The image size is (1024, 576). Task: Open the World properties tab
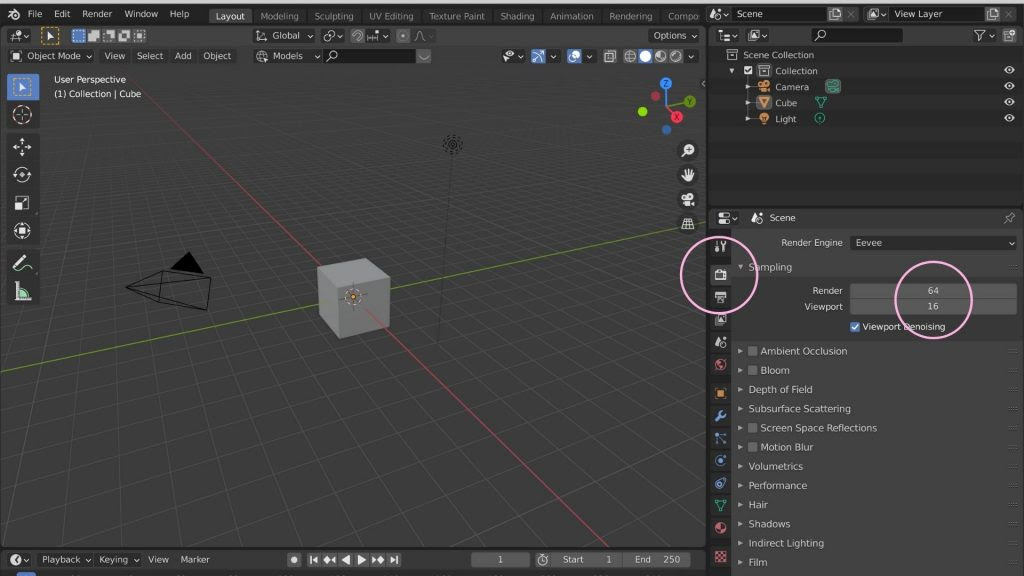click(720, 365)
